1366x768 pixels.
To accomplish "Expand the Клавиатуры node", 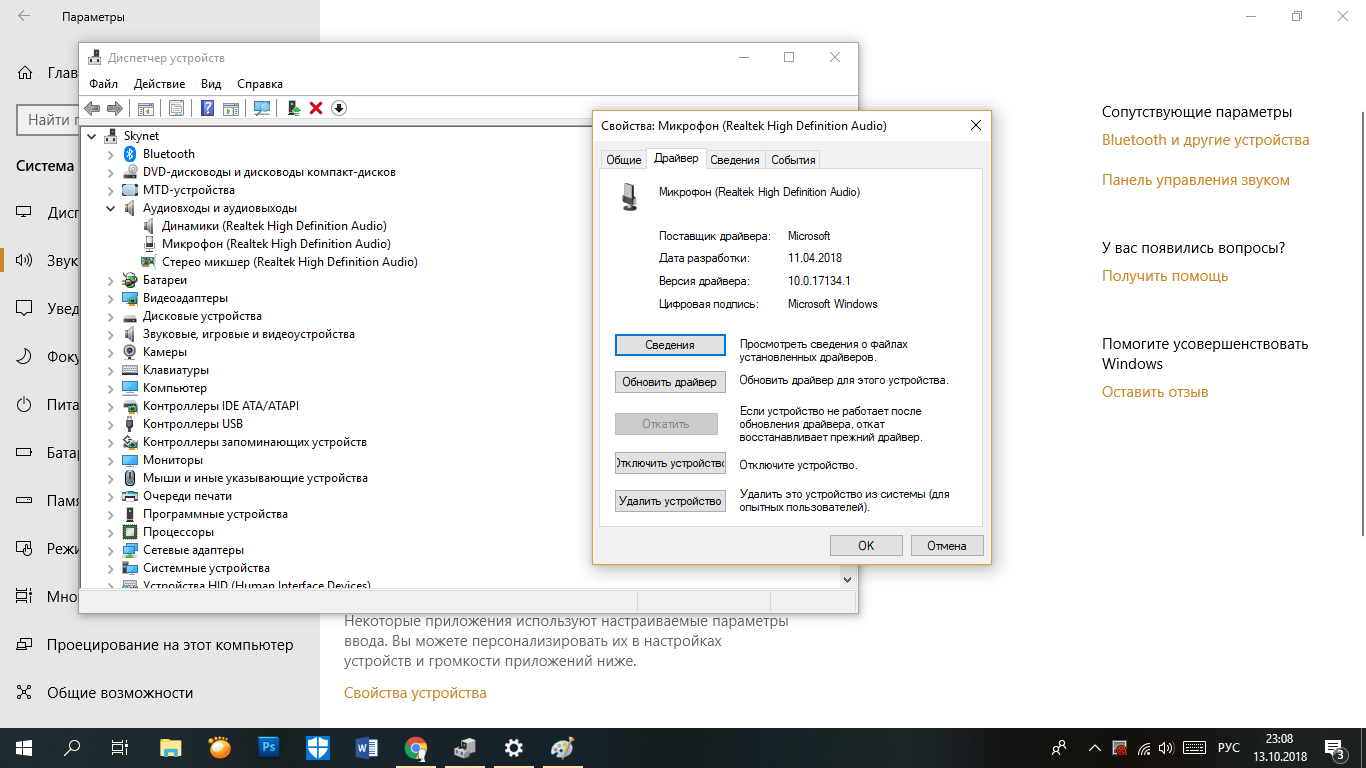I will 110,370.
